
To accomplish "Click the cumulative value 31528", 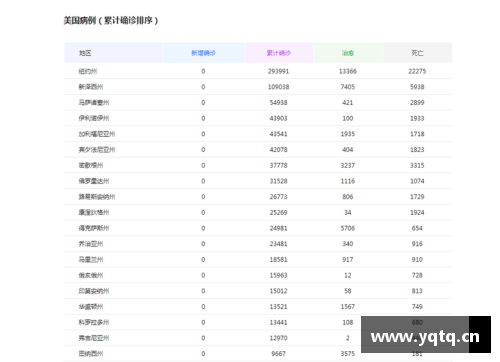I will (x=279, y=181).
